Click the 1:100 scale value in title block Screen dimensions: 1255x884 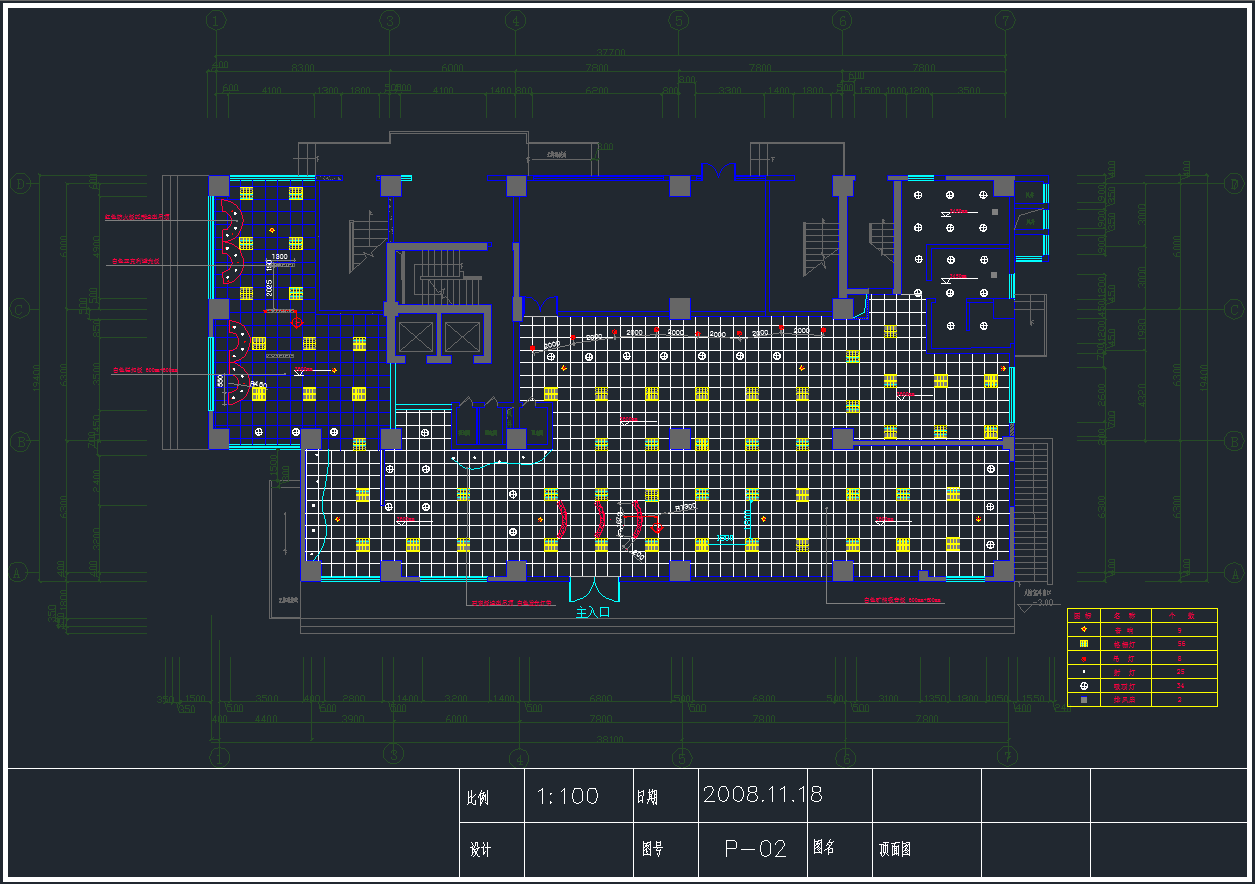tap(568, 796)
